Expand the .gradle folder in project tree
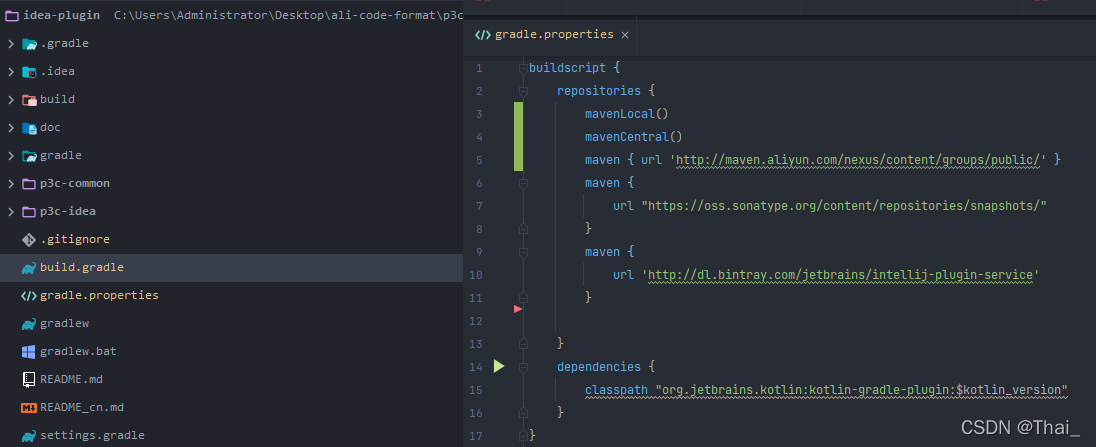The width and height of the screenshot is (1096, 447). click(10, 43)
